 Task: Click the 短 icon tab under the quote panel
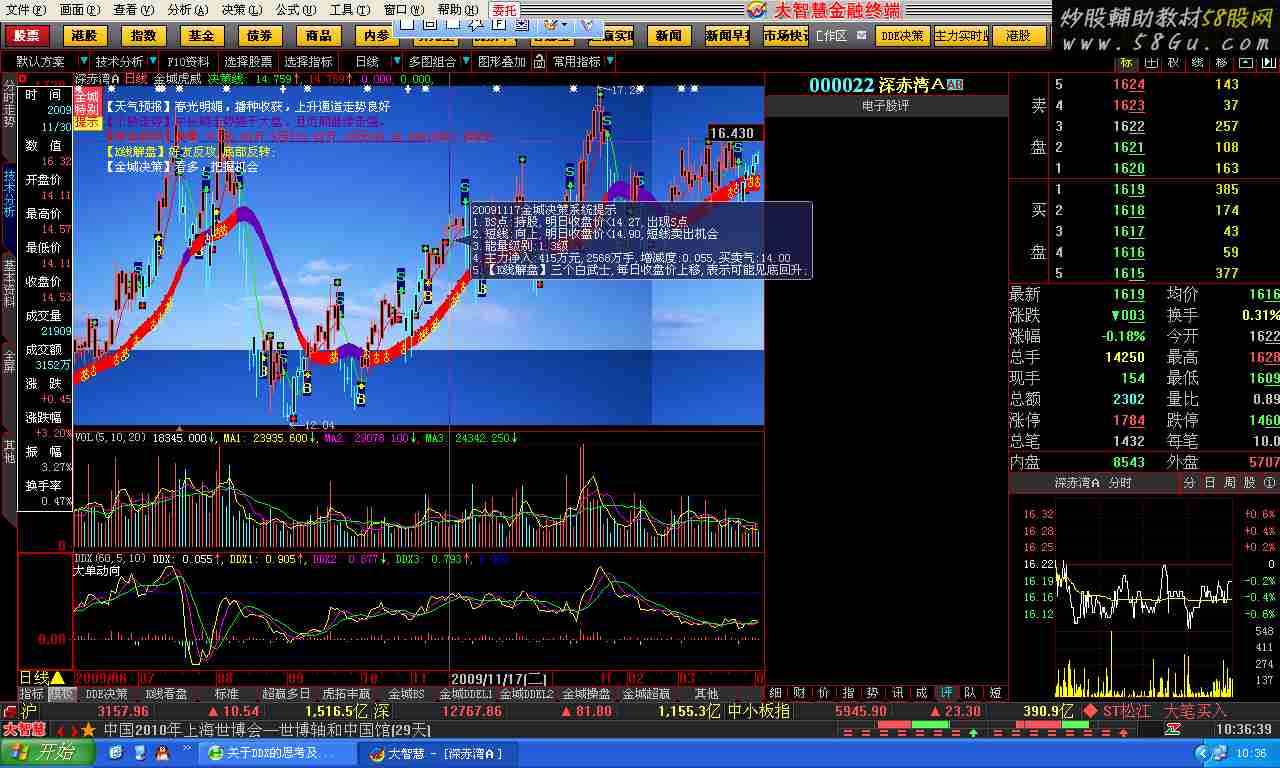click(995, 693)
